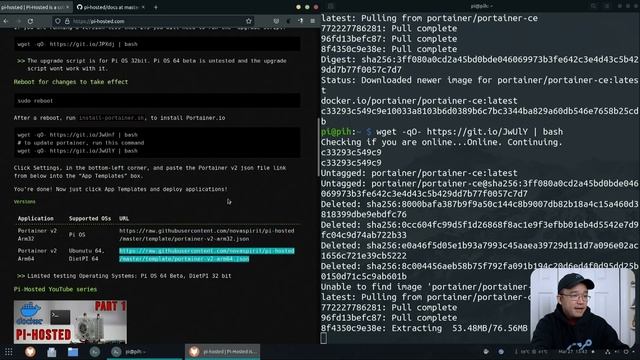Screen dimensions: 640x360
Task: Click the browser shield extension icon in toolbar
Action: click(276, 21)
